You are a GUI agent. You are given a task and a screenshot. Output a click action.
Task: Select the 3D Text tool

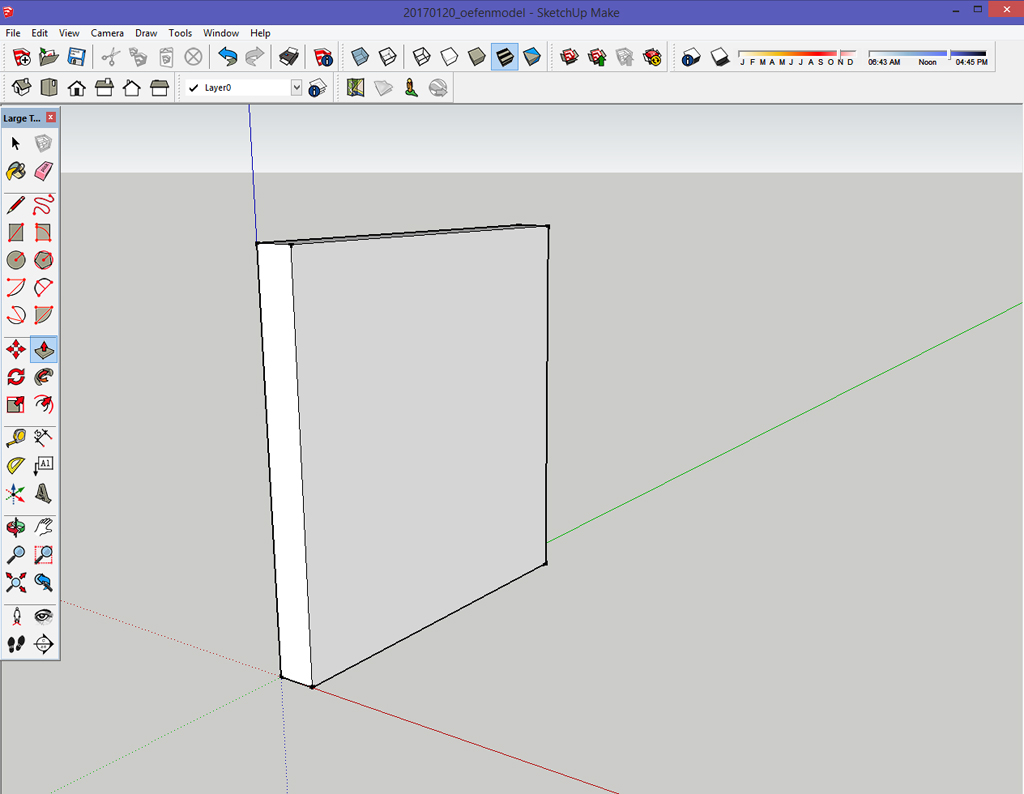click(x=43, y=493)
